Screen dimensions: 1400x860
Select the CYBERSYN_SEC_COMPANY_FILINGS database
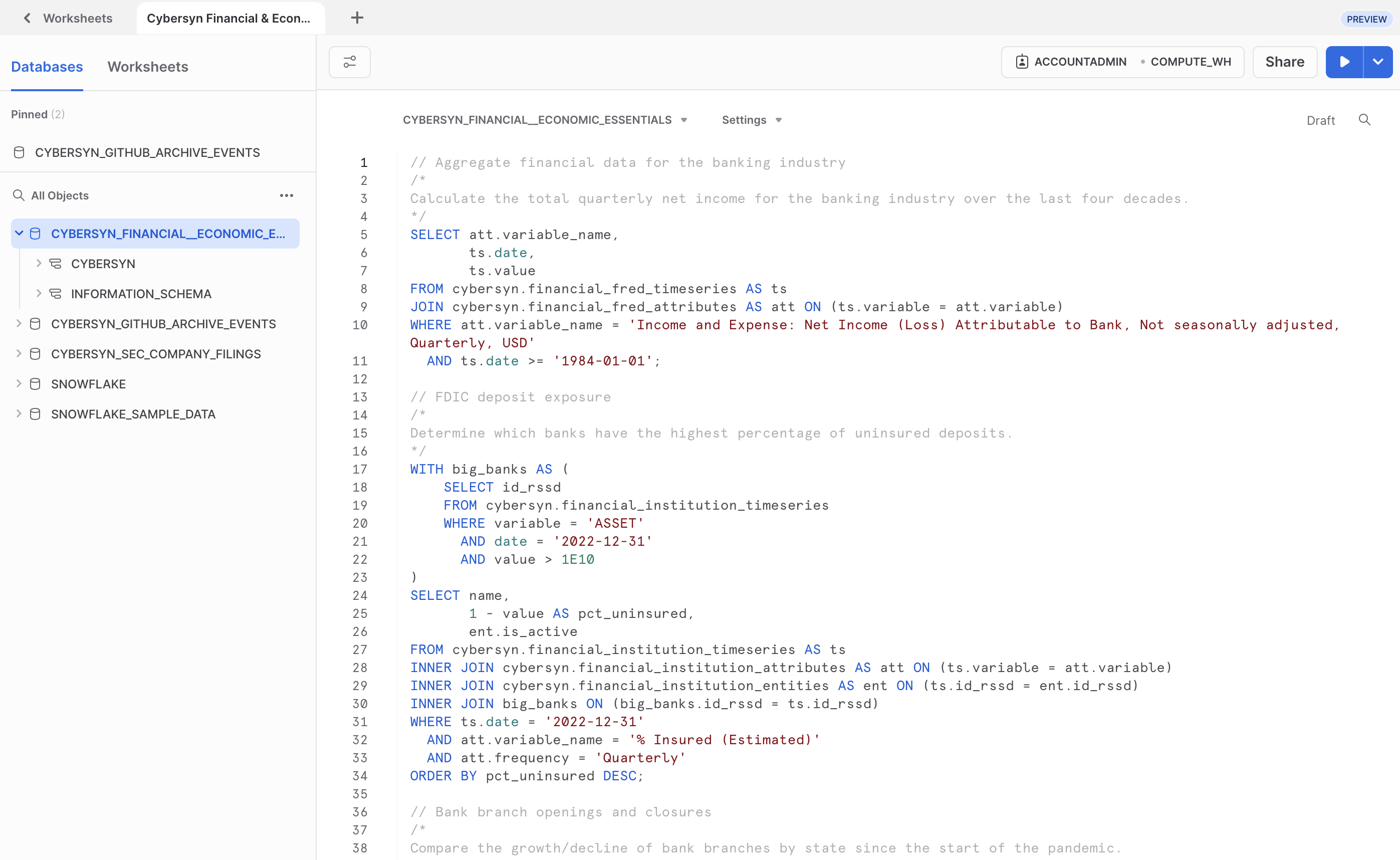pos(155,353)
